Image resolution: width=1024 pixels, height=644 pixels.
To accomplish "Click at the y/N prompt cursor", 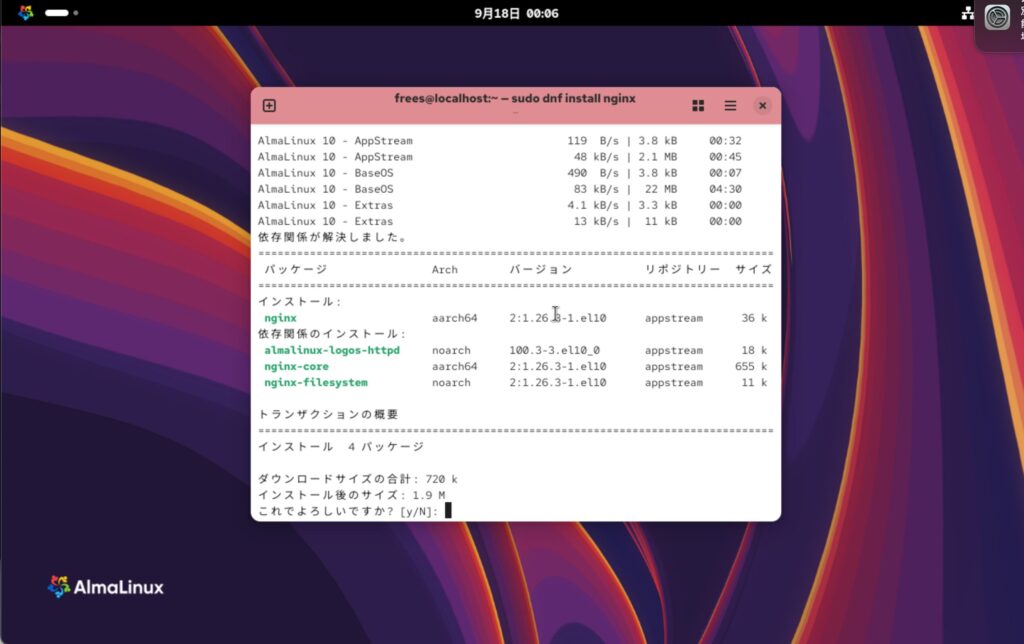I will tap(448, 511).
